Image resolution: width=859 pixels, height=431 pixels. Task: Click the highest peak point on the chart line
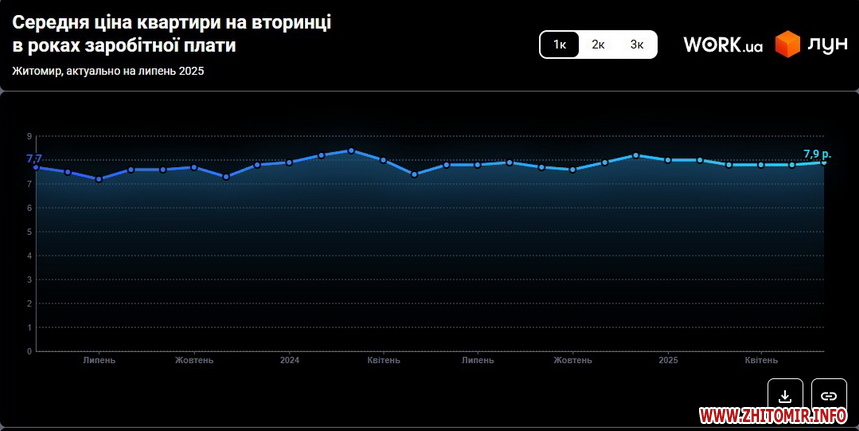[x=351, y=150]
